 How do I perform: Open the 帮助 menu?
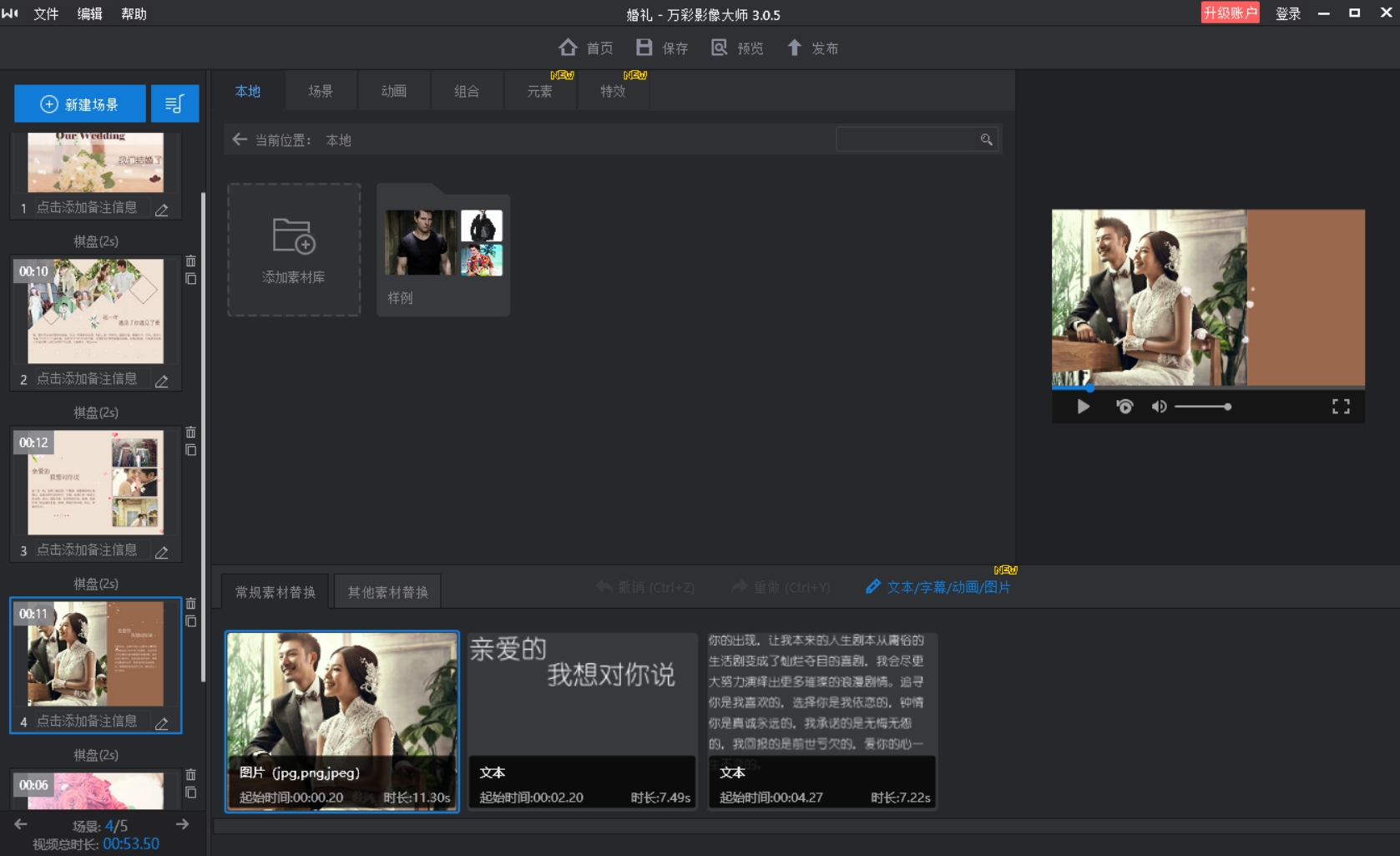click(134, 13)
